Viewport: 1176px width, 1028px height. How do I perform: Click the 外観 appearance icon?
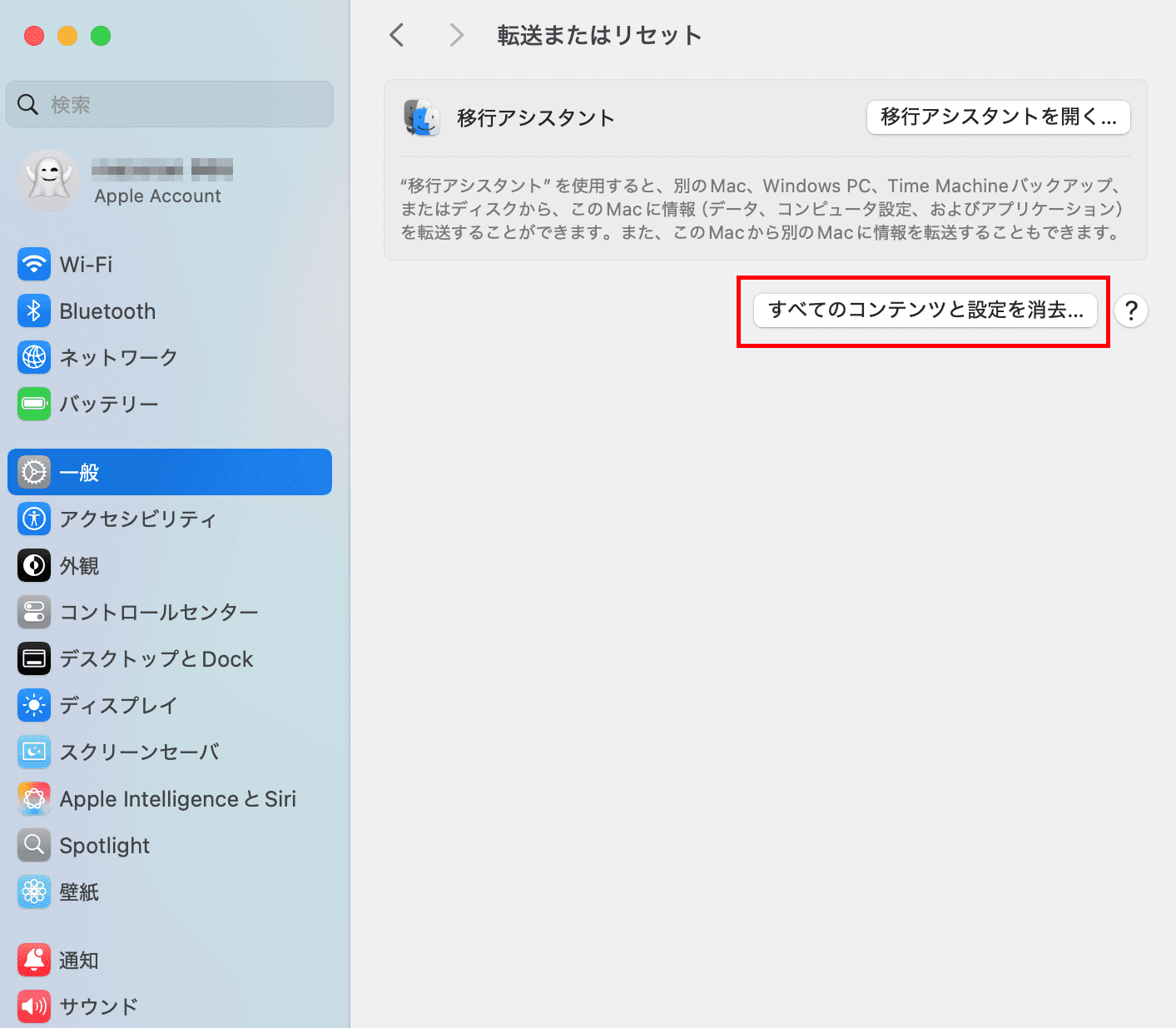click(x=34, y=566)
